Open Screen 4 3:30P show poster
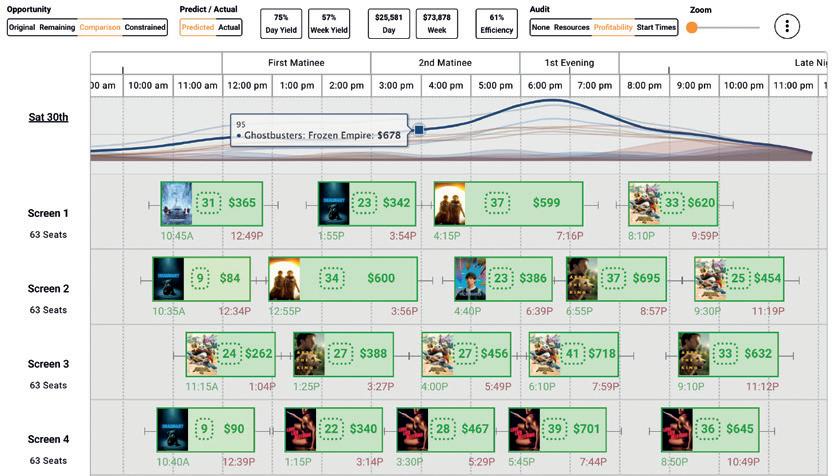 tap(413, 430)
